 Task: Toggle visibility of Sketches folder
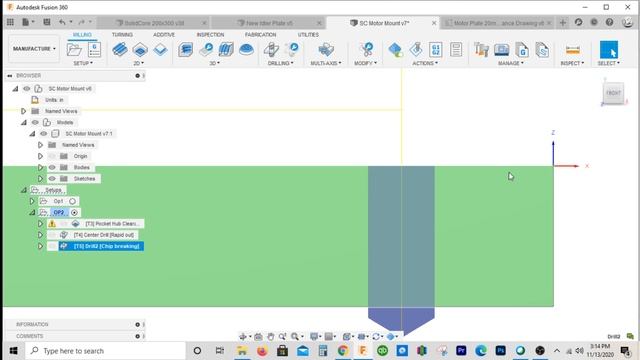pyautogui.click(x=52, y=179)
